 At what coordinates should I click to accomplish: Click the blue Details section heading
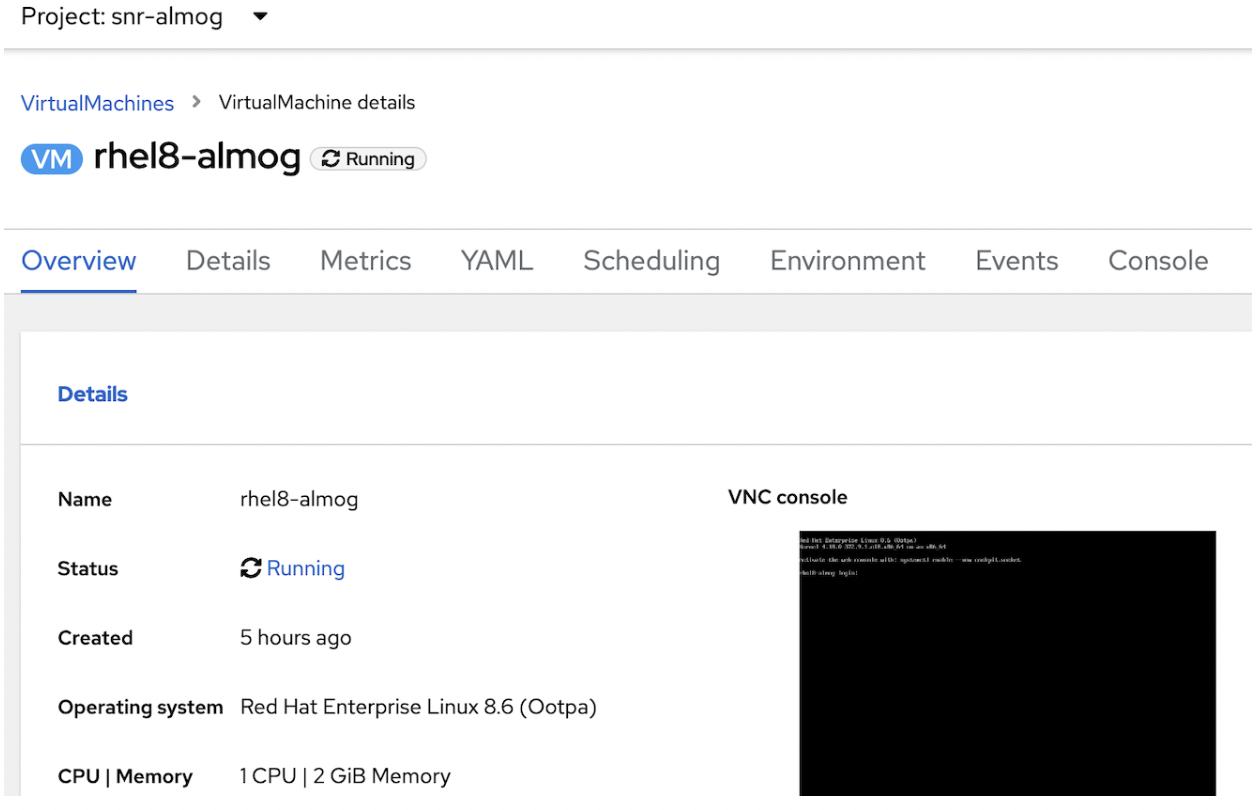pyautogui.click(x=93, y=394)
